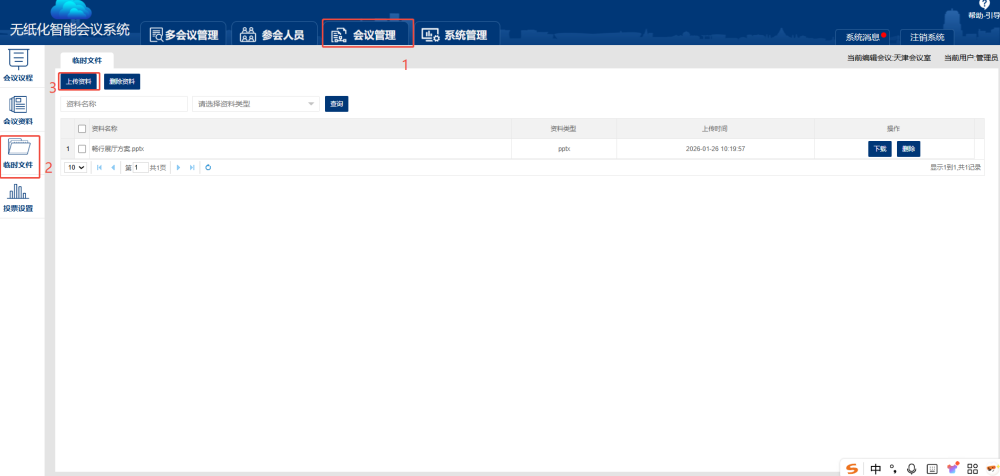The width and height of the screenshot is (1000, 476).
Task: Click the 显示1到1,共1记录 status text
Action: point(955,167)
